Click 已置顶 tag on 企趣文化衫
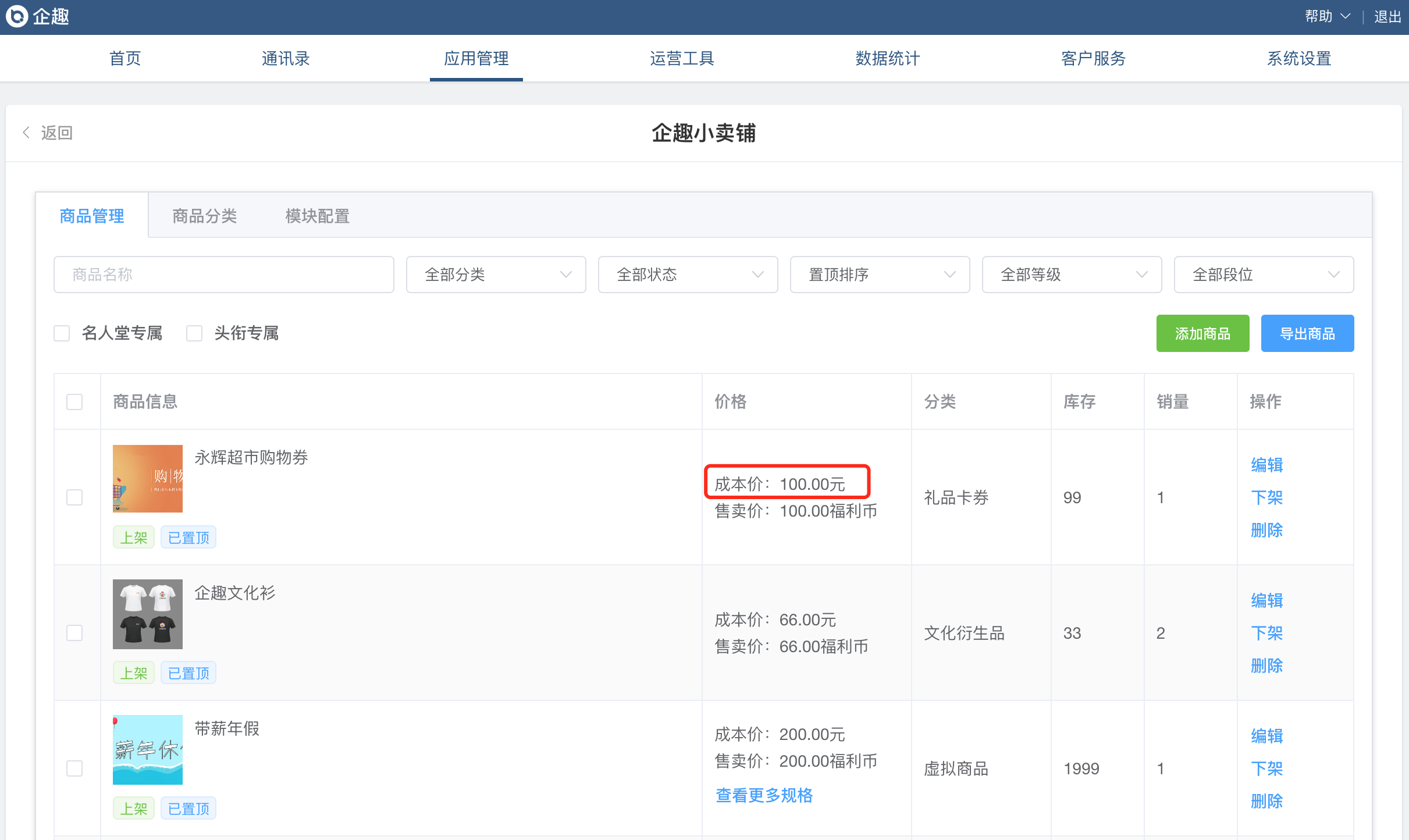Screen dimensions: 1409x840 point(188,673)
